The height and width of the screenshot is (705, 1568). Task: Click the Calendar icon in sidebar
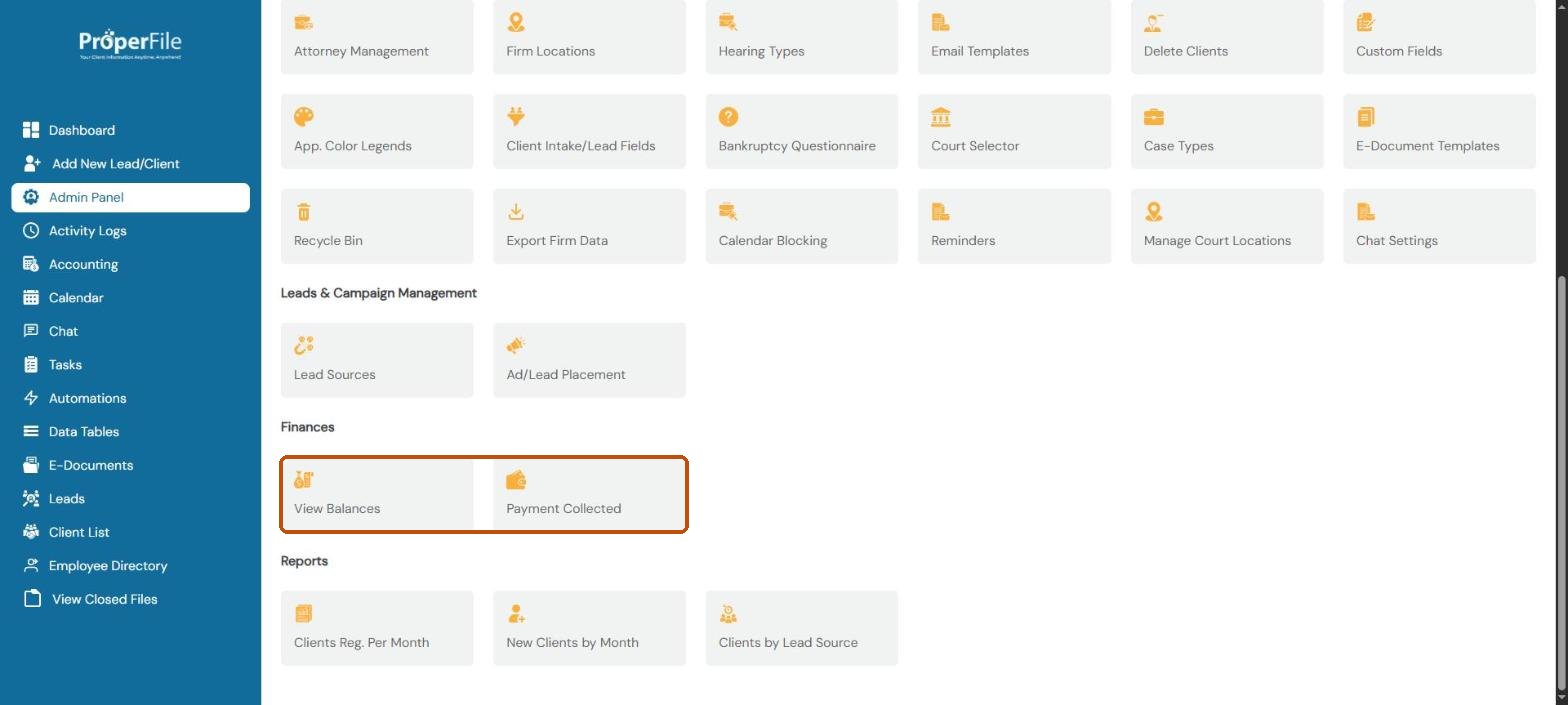[x=31, y=297]
